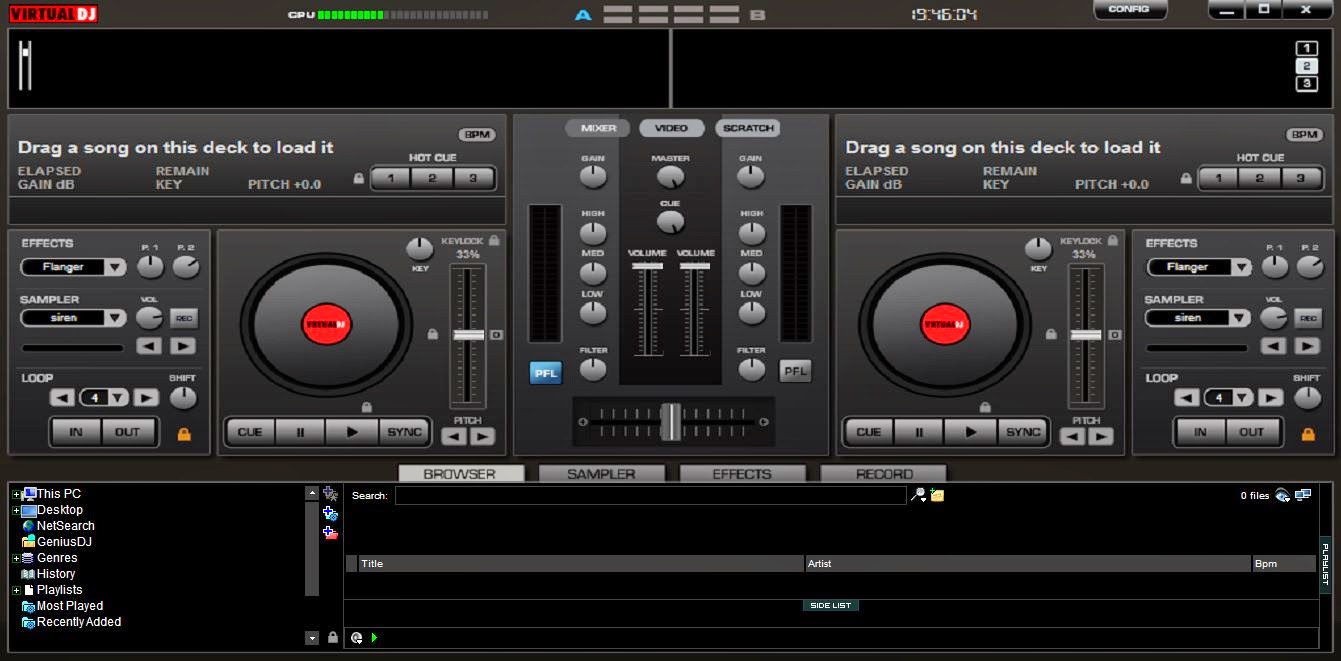Image resolution: width=1341 pixels, height=661 pixels.
Task: Set loop OUT on right deck
Action: pyautogui.click(x=1252, y=432)
